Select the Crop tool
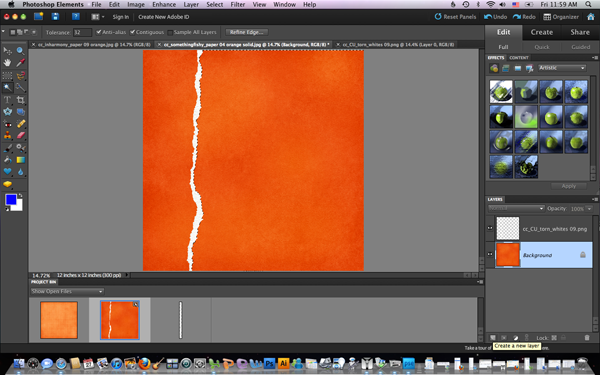This screenshot has height=375, width=600. point(20,100)
